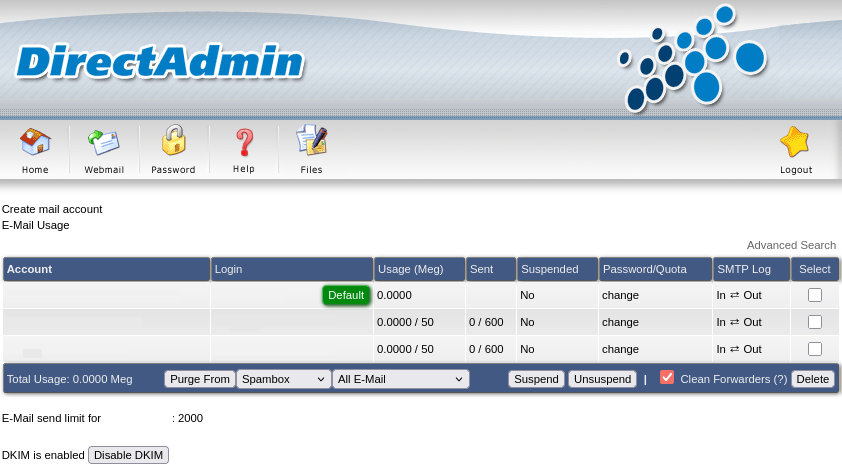Open the Advanced Search link
842x467 pixels.
tap(791, 245)
